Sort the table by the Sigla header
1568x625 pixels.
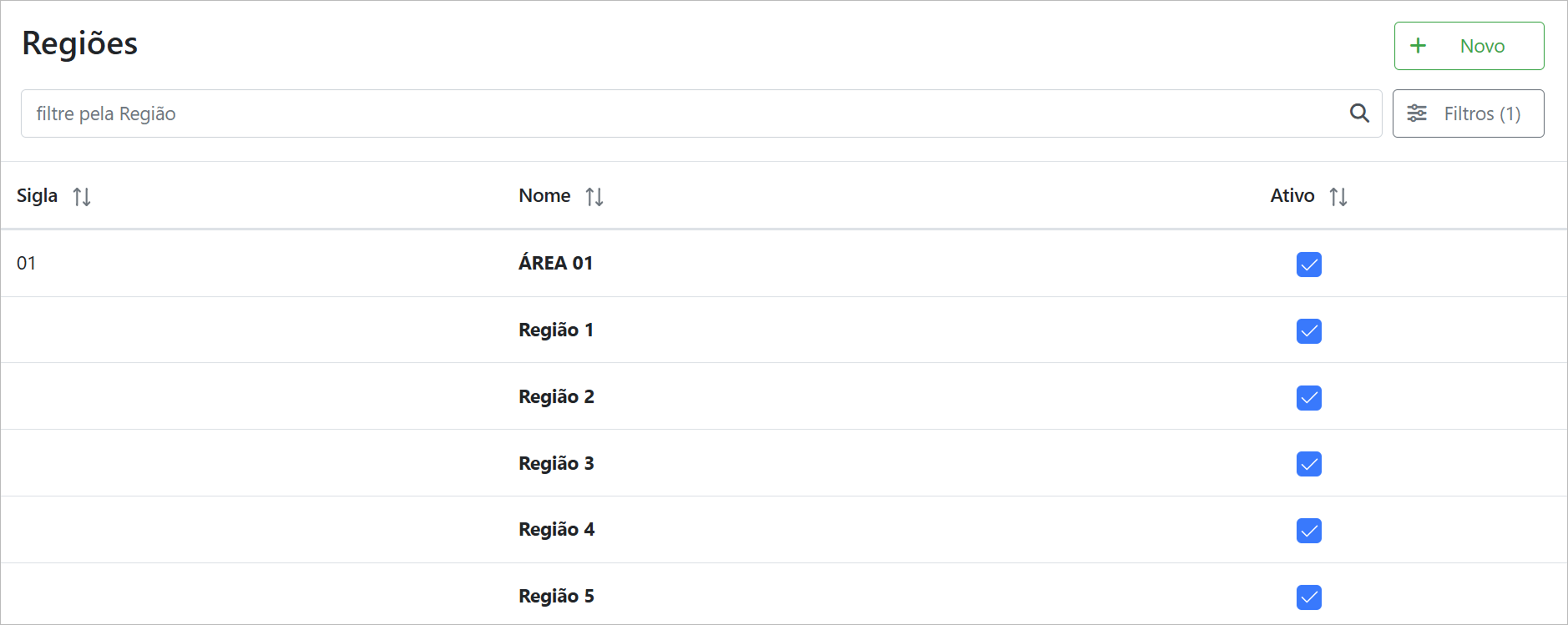38,196
